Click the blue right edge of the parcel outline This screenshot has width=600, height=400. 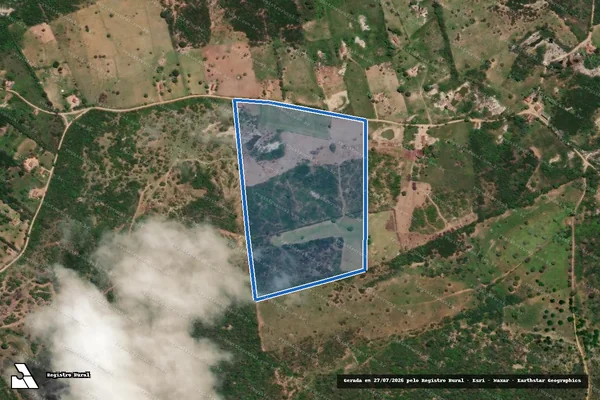click(x=366, y=195)
